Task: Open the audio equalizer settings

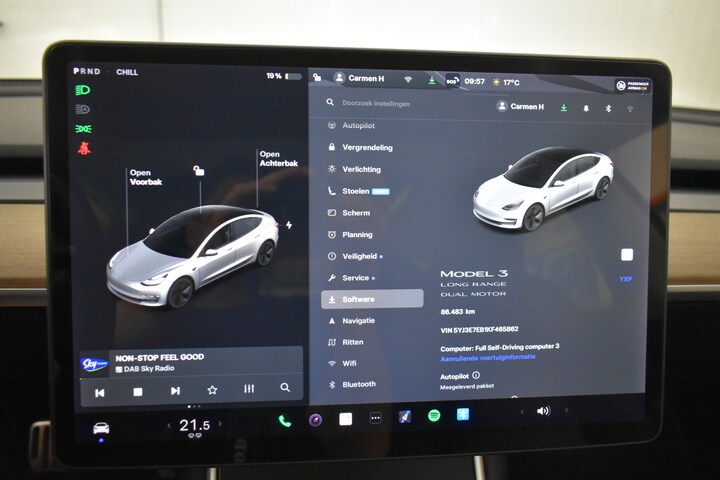Action: pos(249,389)
